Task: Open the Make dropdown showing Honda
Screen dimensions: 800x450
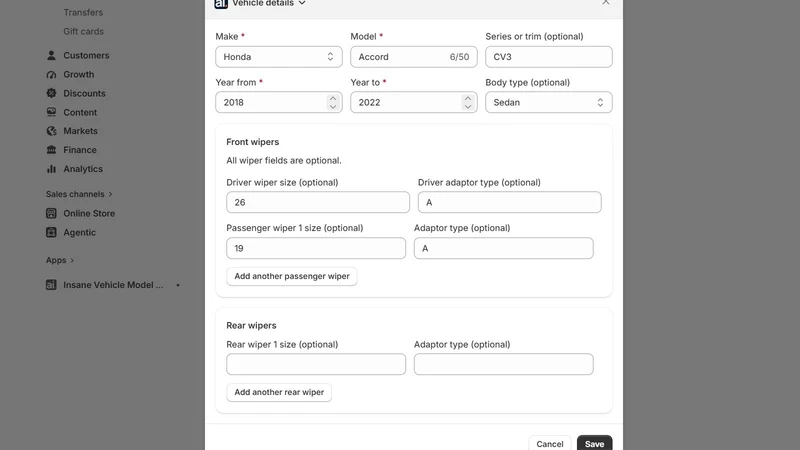Action: pyautogui.click(x=279, y=57)
